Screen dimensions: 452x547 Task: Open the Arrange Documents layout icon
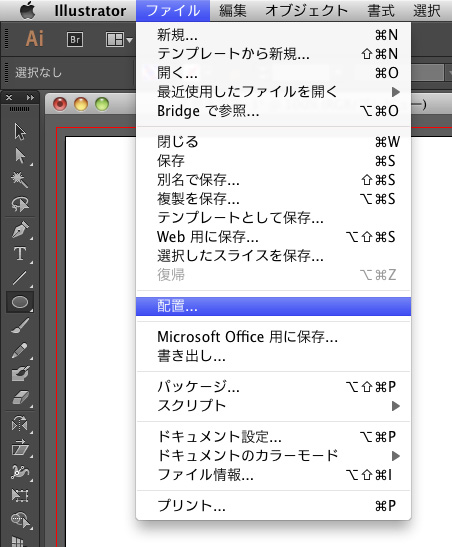click(x=119, y=39)
